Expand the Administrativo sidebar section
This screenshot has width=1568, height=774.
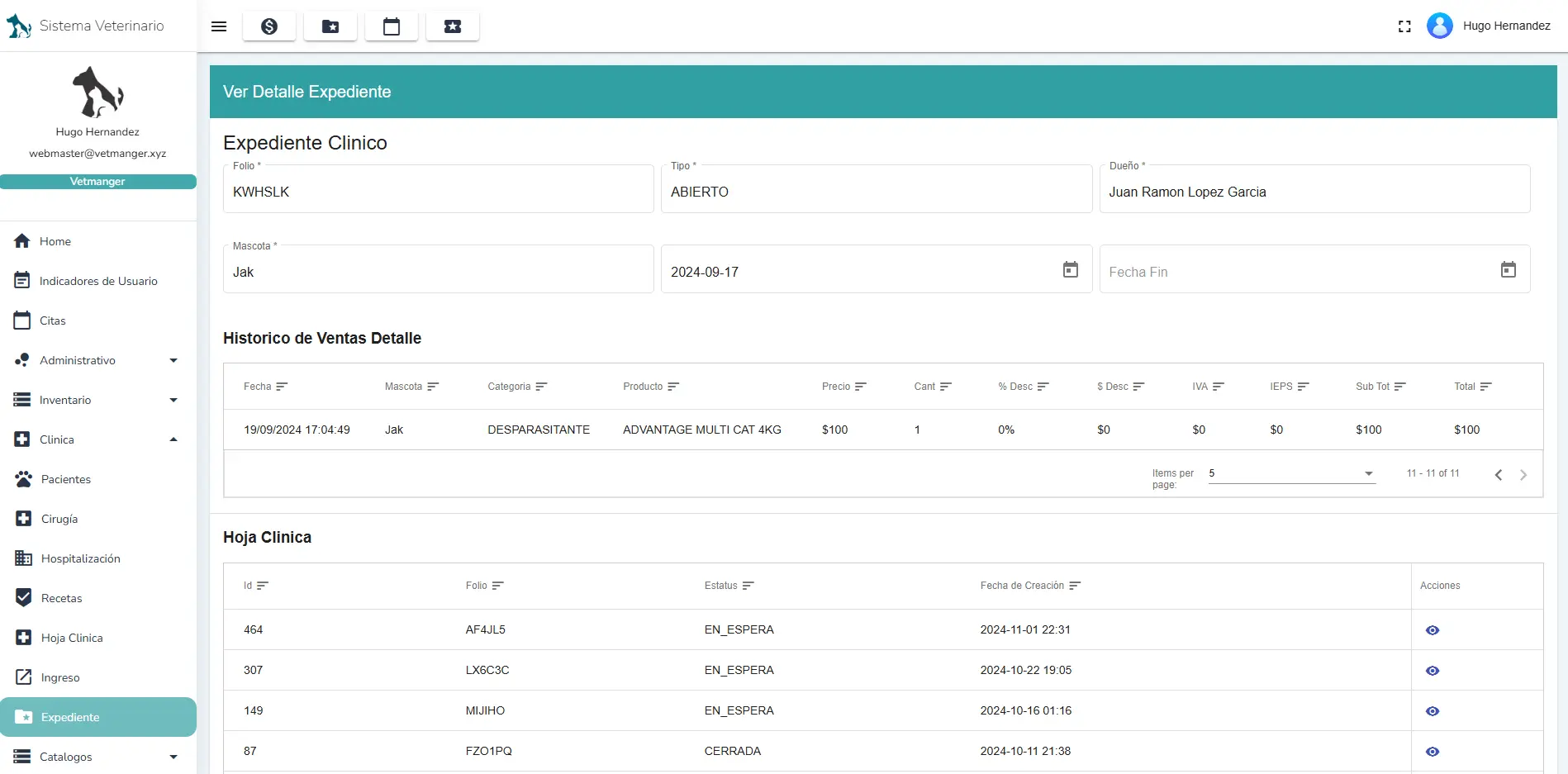[x=98, y=360]
